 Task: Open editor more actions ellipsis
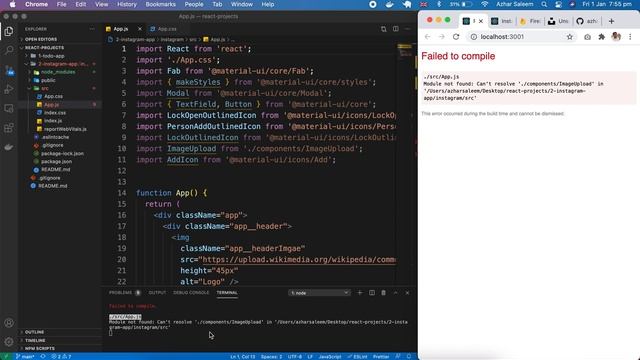(407, 29)
